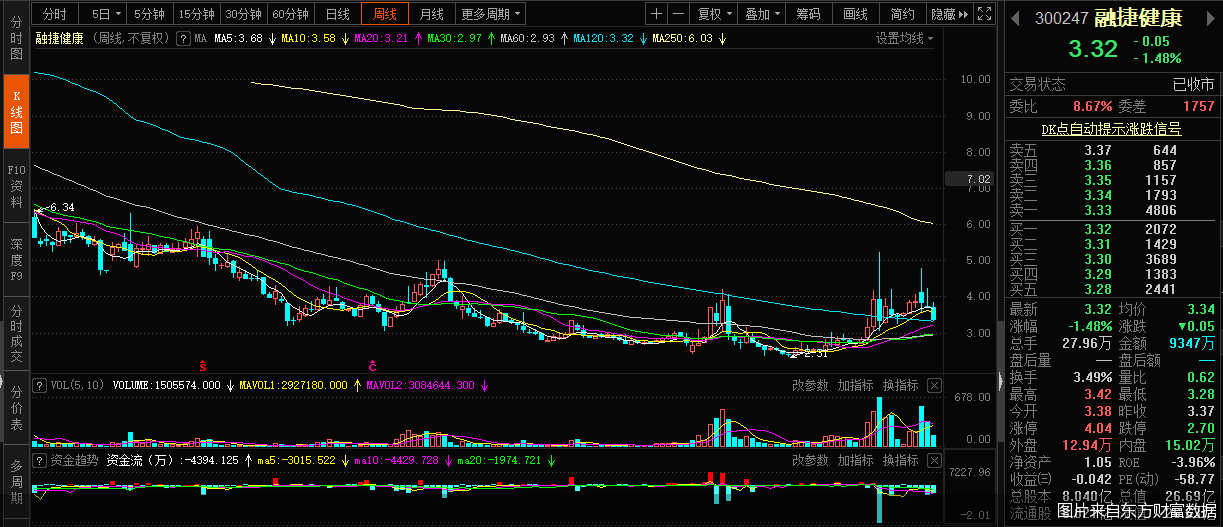Image resolution: width=1223 pixels, height=527 pixels.
Task: Open 深度F9 in sidebar
Action: (x=16, y=260)
